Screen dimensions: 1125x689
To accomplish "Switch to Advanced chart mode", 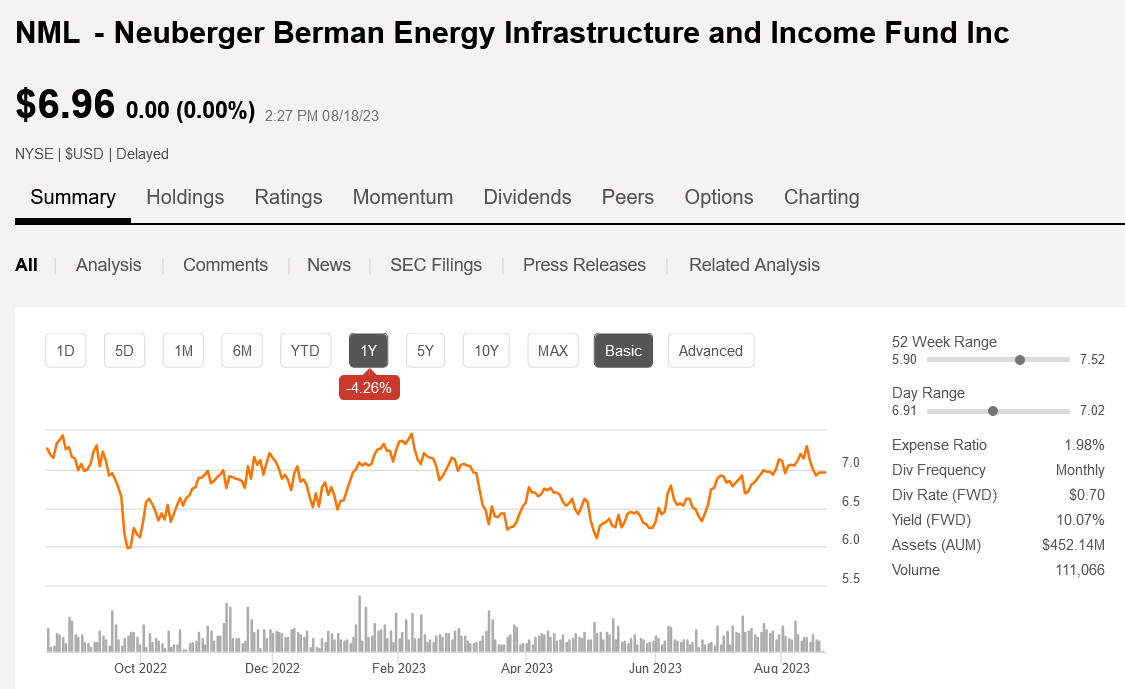I will [x=710, y=351].
